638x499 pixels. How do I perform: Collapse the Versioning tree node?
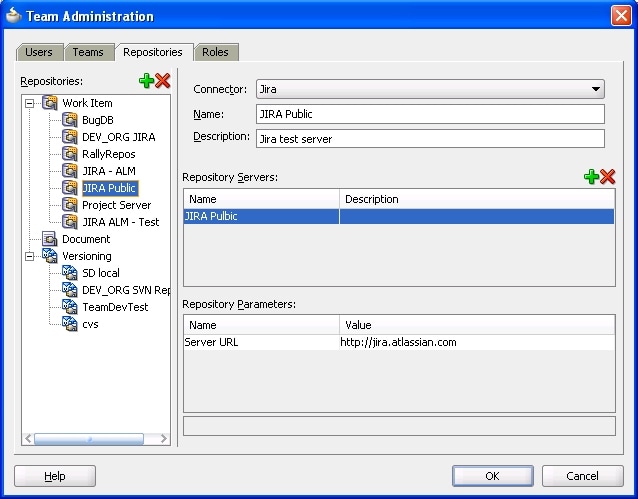[x=29, y=256]
